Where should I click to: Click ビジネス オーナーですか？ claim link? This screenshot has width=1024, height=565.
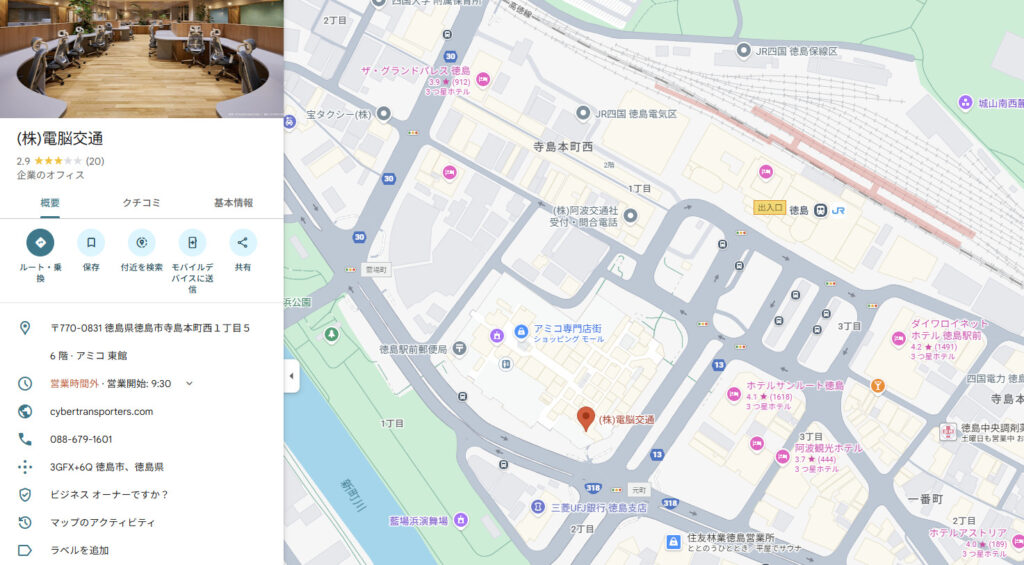pyautogui.click(x=110, y=494)
